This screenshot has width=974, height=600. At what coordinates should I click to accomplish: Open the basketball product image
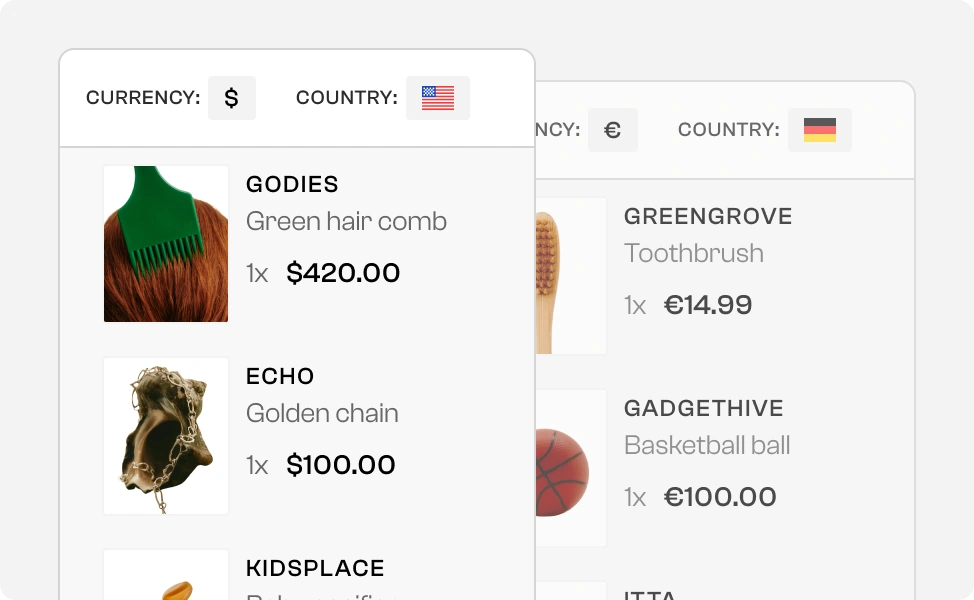[x=571, y=468]
